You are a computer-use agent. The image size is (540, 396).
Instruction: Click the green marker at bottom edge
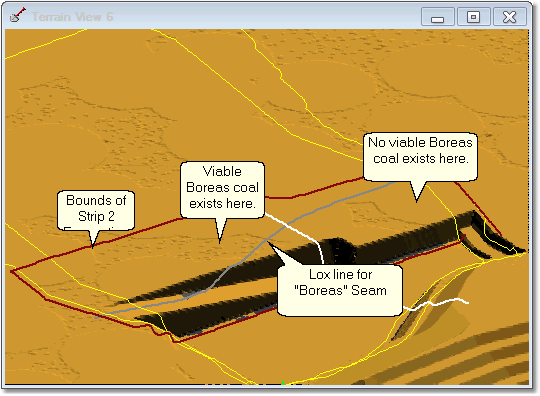point(283,383)
